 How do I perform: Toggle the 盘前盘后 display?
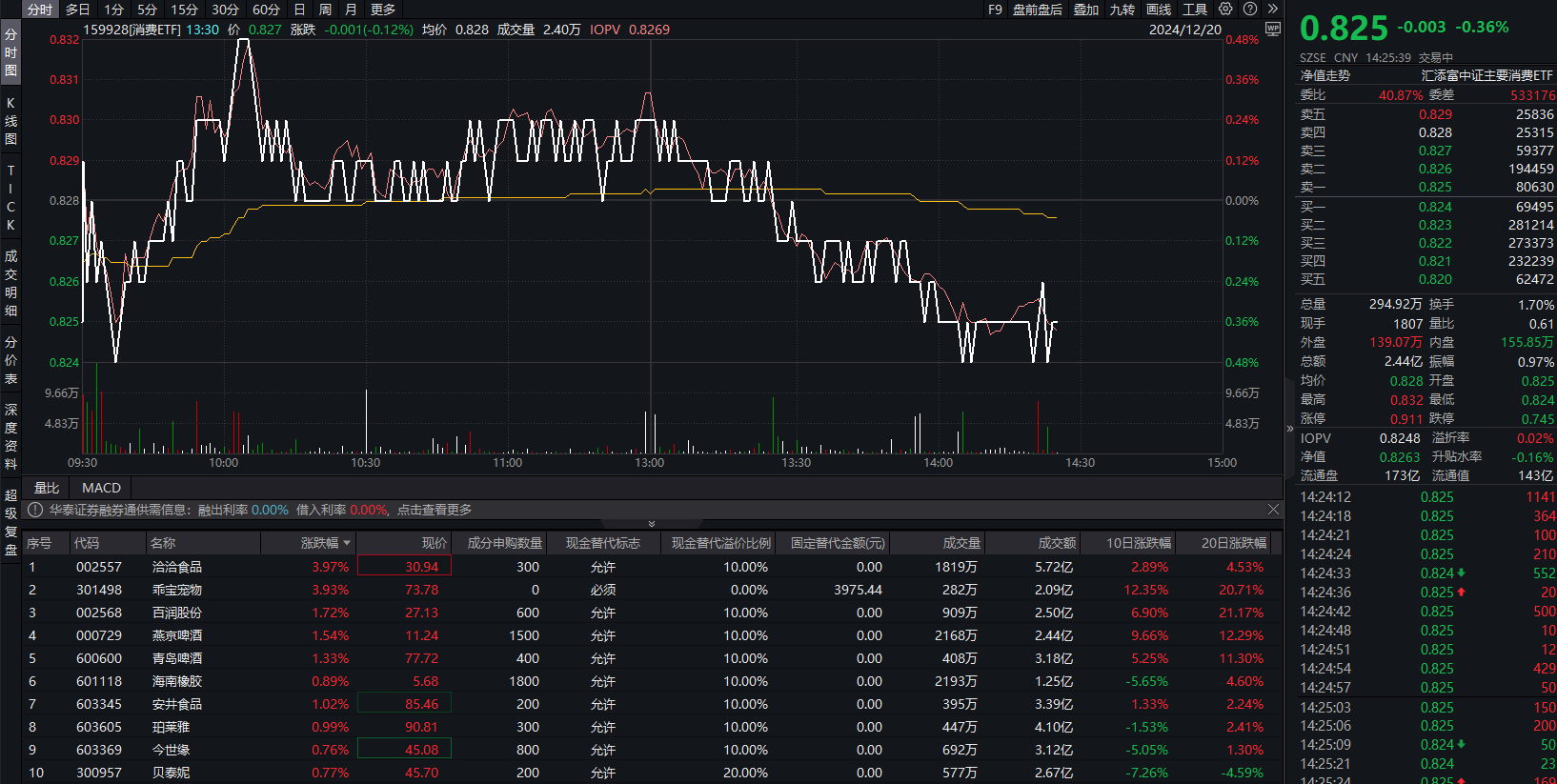[x=1037, y=10]
